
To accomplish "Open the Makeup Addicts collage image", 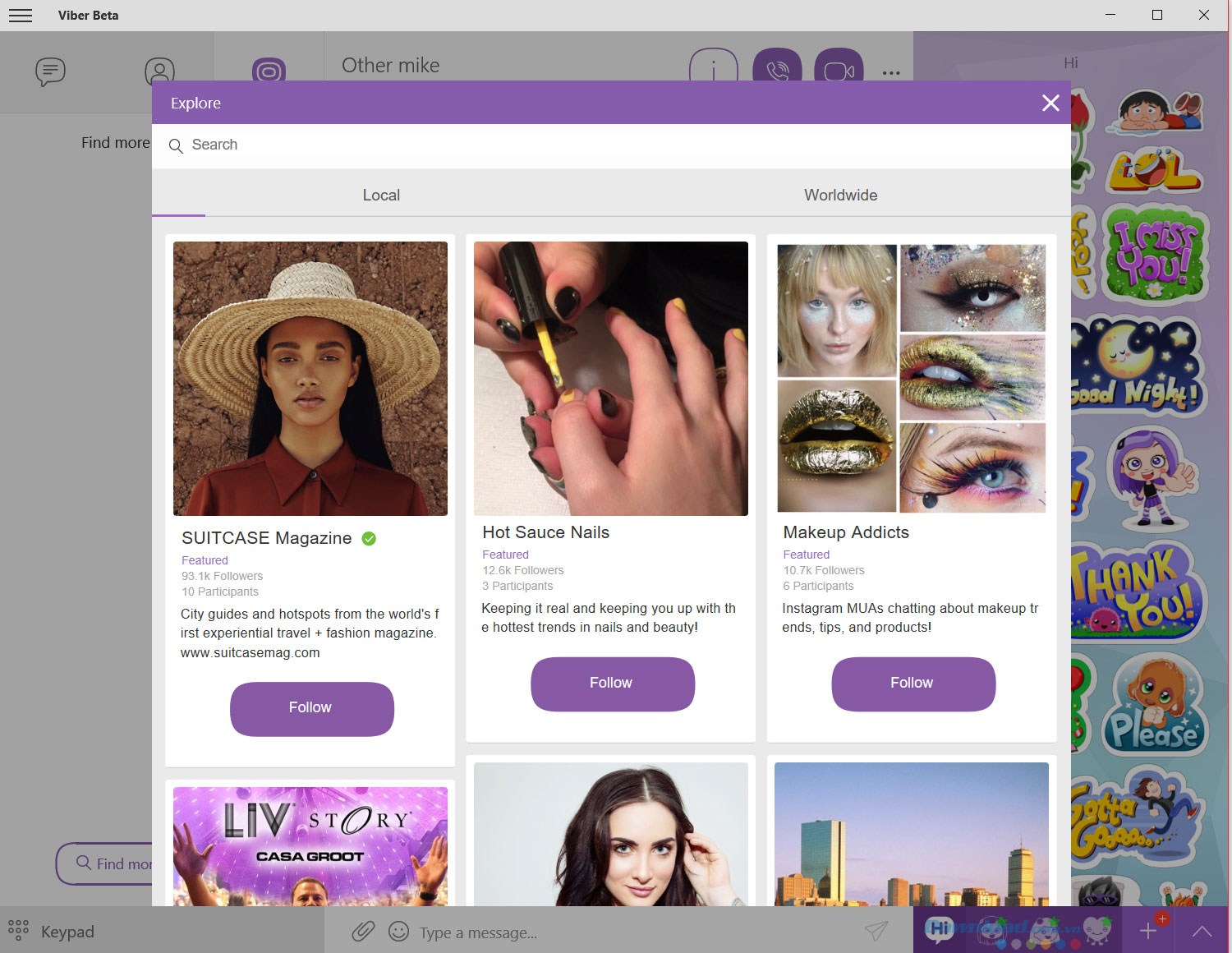I will click(912, 379).
